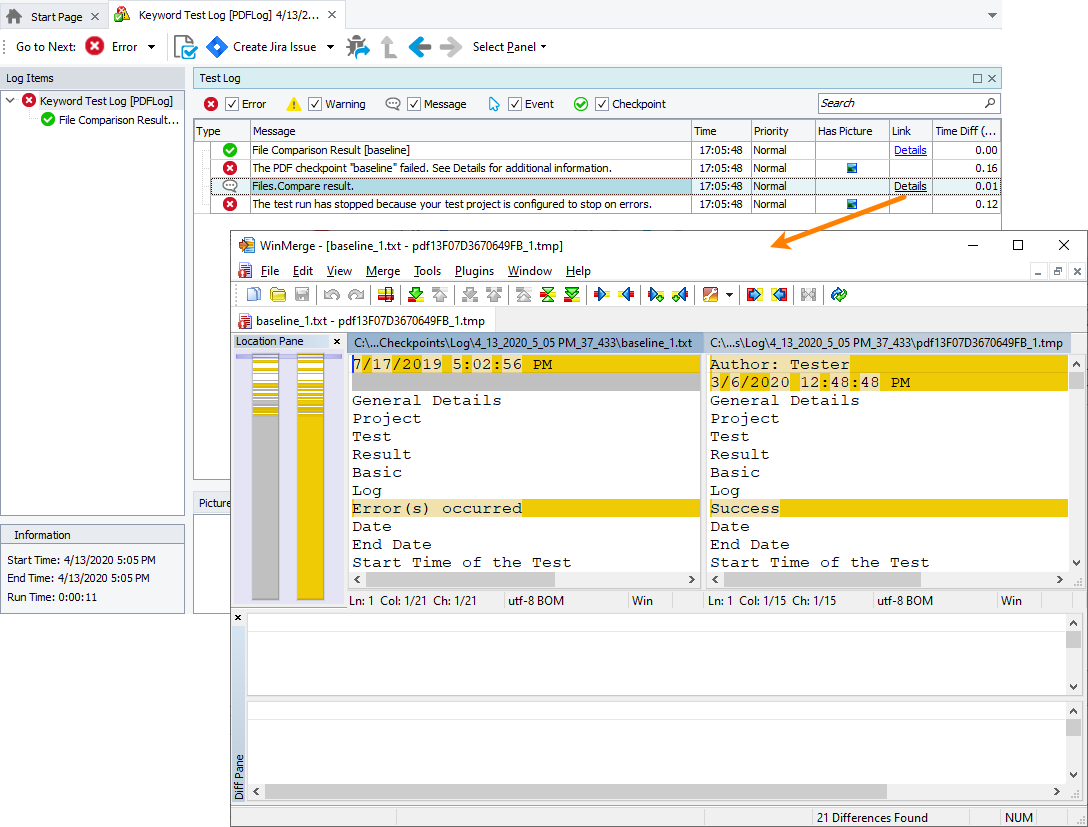Click the WinMerge New document icon

[254, 294]
